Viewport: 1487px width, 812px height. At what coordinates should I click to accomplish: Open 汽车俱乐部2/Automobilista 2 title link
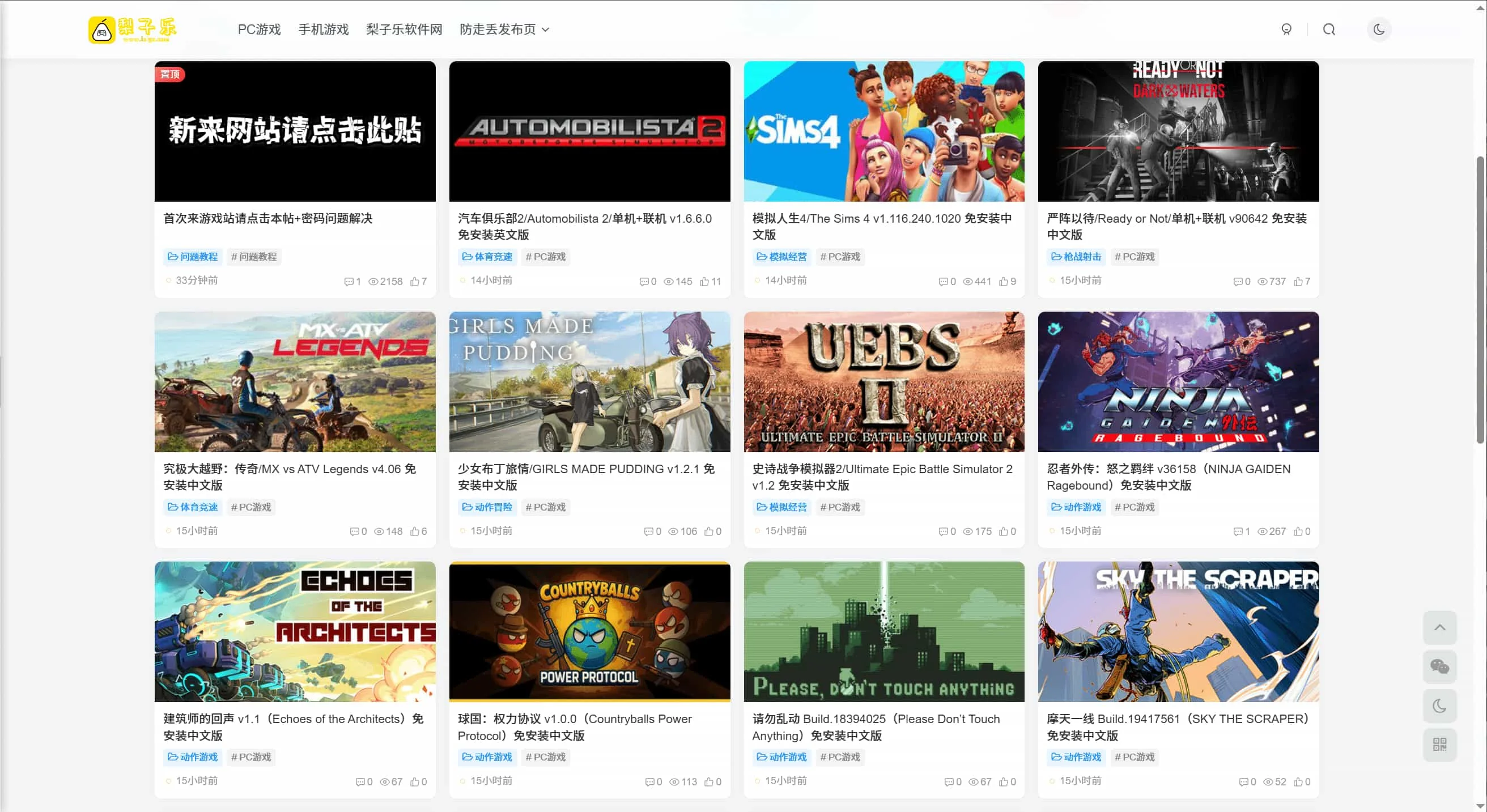click(585, 226)
